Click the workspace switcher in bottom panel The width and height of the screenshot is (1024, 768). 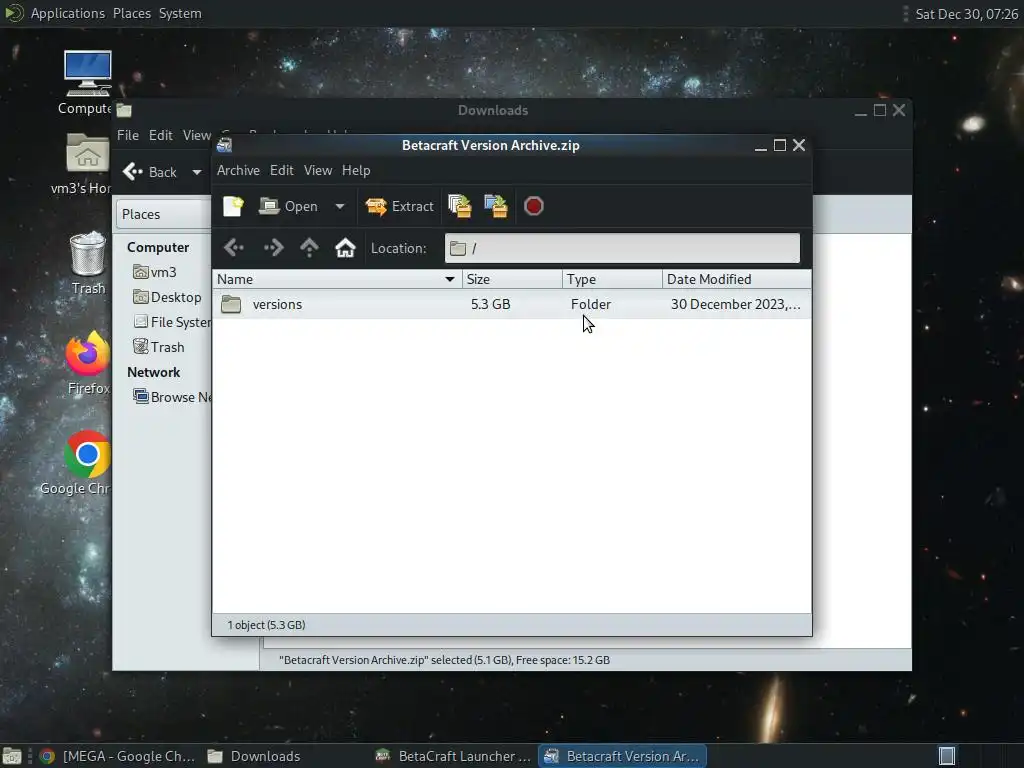point(947,756)
